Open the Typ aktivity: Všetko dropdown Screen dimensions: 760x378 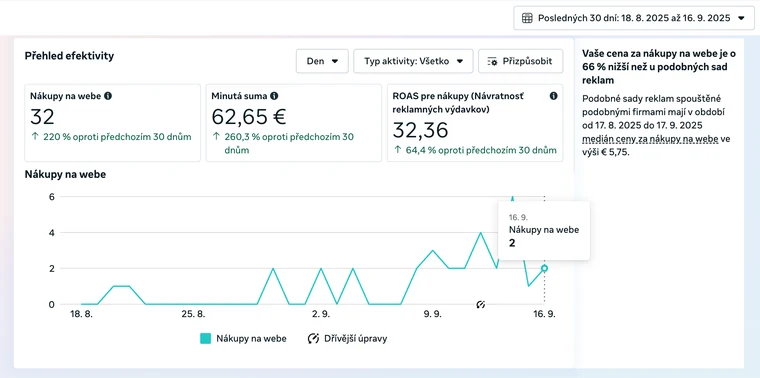tap(413, 61)
